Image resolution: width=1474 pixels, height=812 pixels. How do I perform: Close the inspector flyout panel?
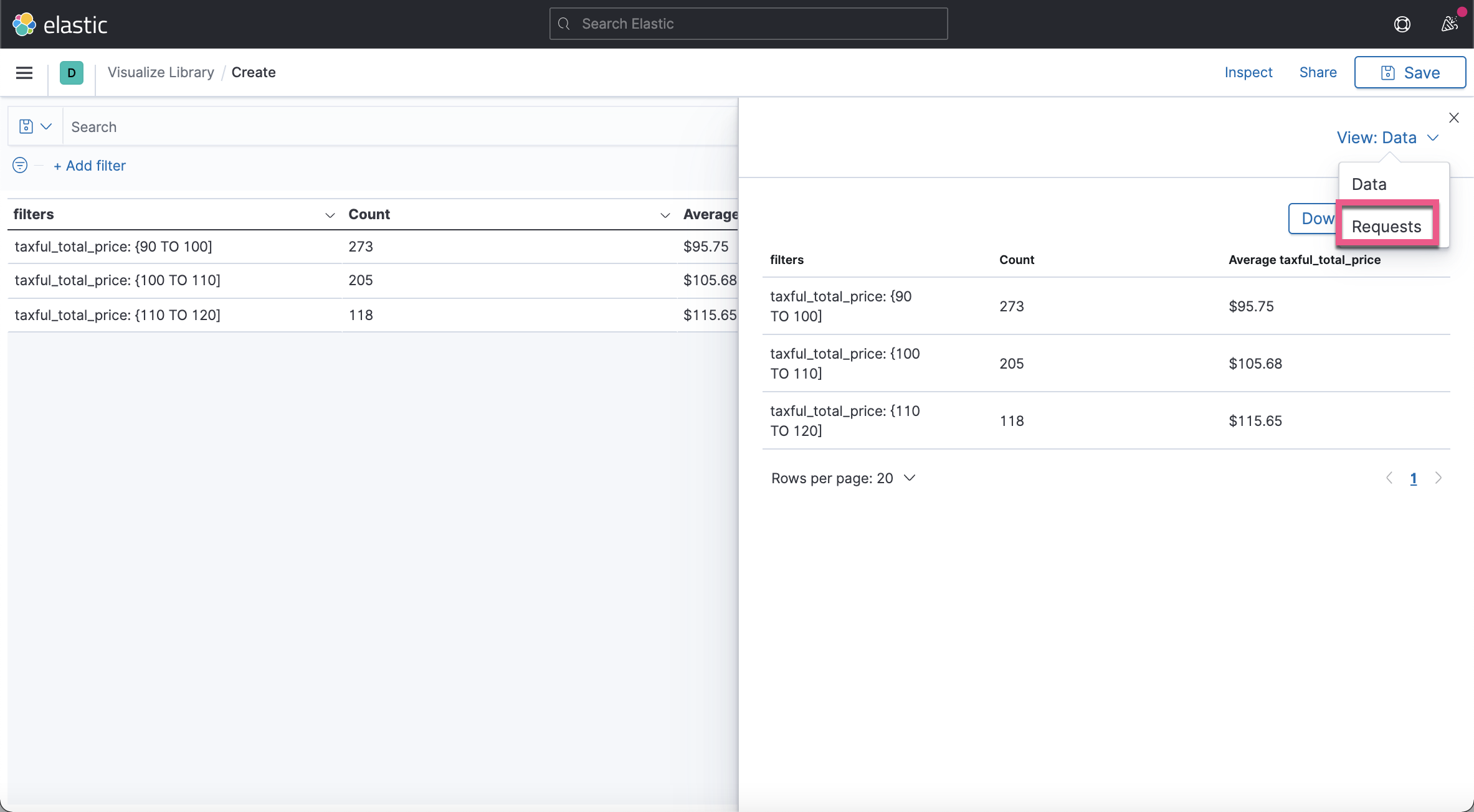[1454, 118]
